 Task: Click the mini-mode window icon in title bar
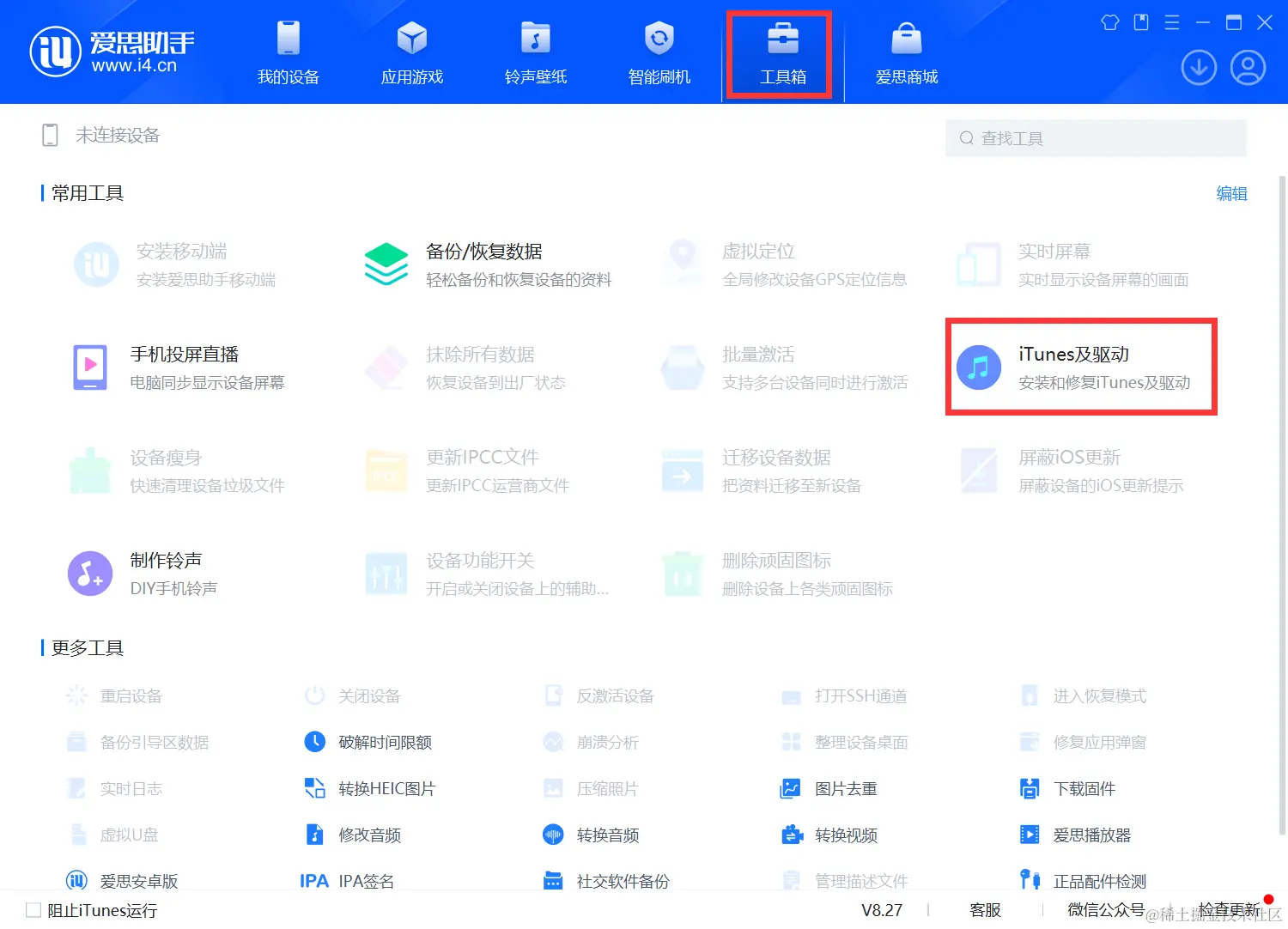tap(1141, 22)
